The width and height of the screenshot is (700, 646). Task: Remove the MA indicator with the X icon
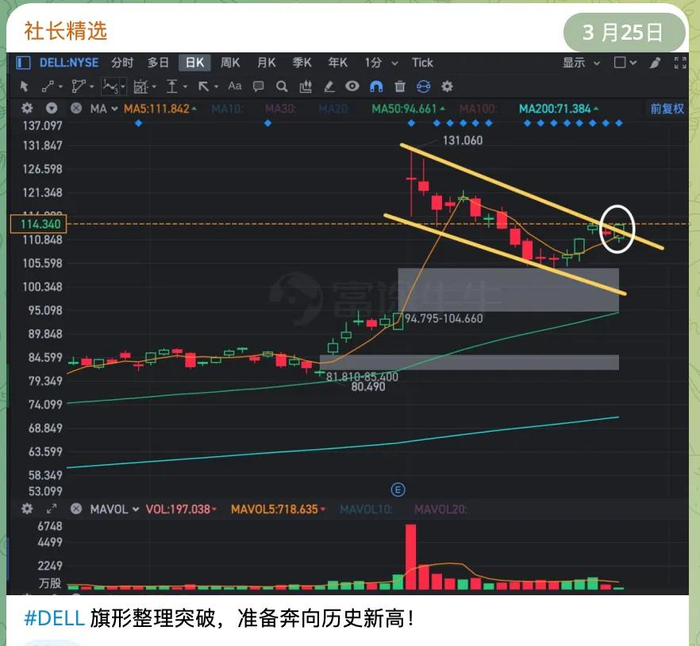point(76,108)
